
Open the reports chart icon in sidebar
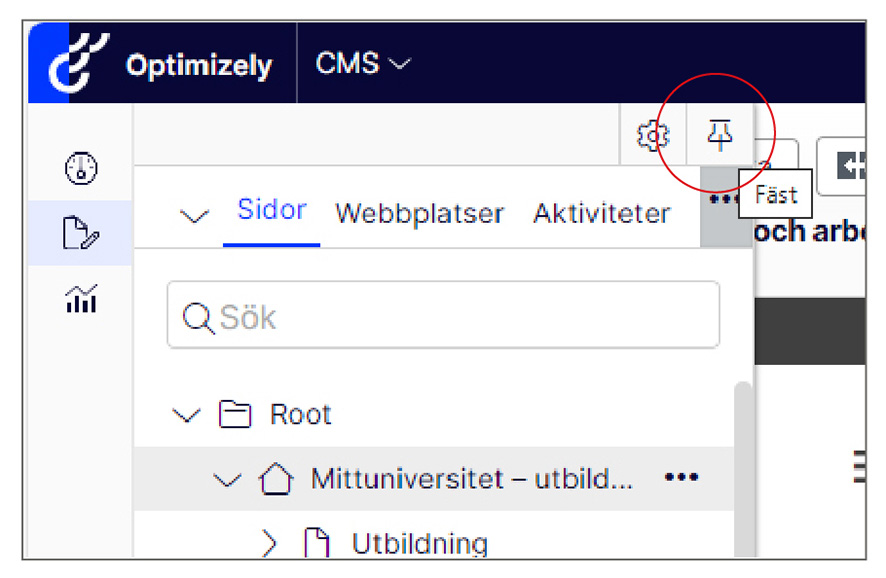click(81, 298)
